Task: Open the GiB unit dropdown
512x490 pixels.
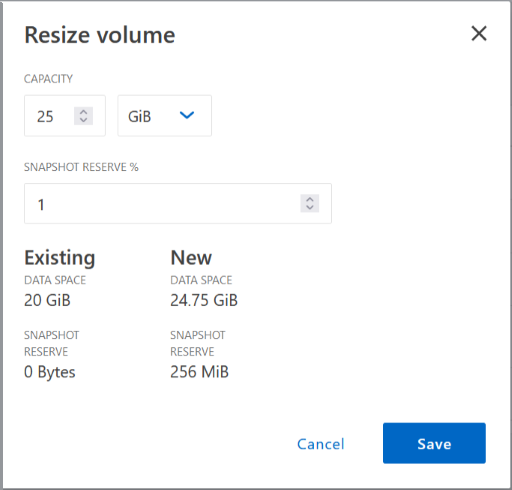Action: click(164, 116)
